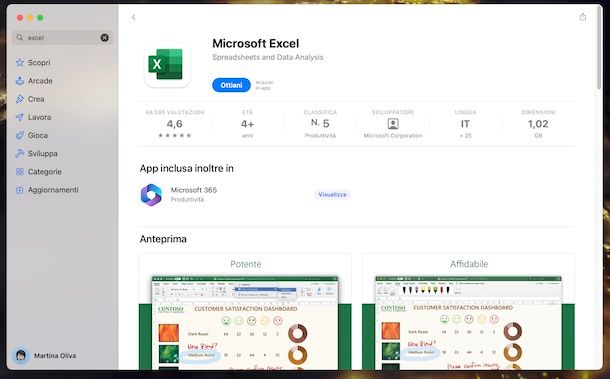The width and height of the screenshot is (610, 379).
Task: Click the vertical scrollbar on the right
Action: point(599,47)
